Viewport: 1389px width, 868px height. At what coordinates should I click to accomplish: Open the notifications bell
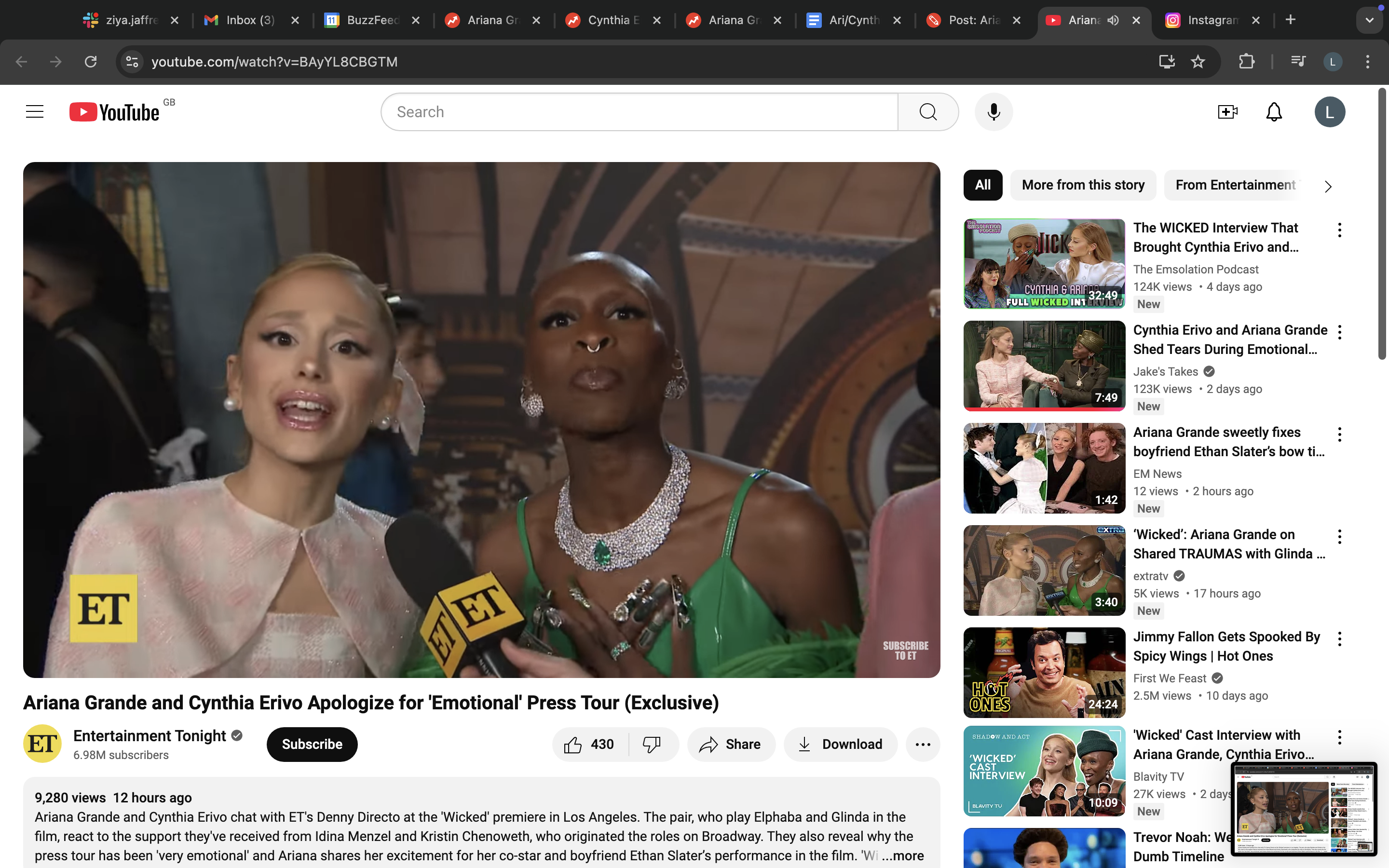(x=1274, y=112)
